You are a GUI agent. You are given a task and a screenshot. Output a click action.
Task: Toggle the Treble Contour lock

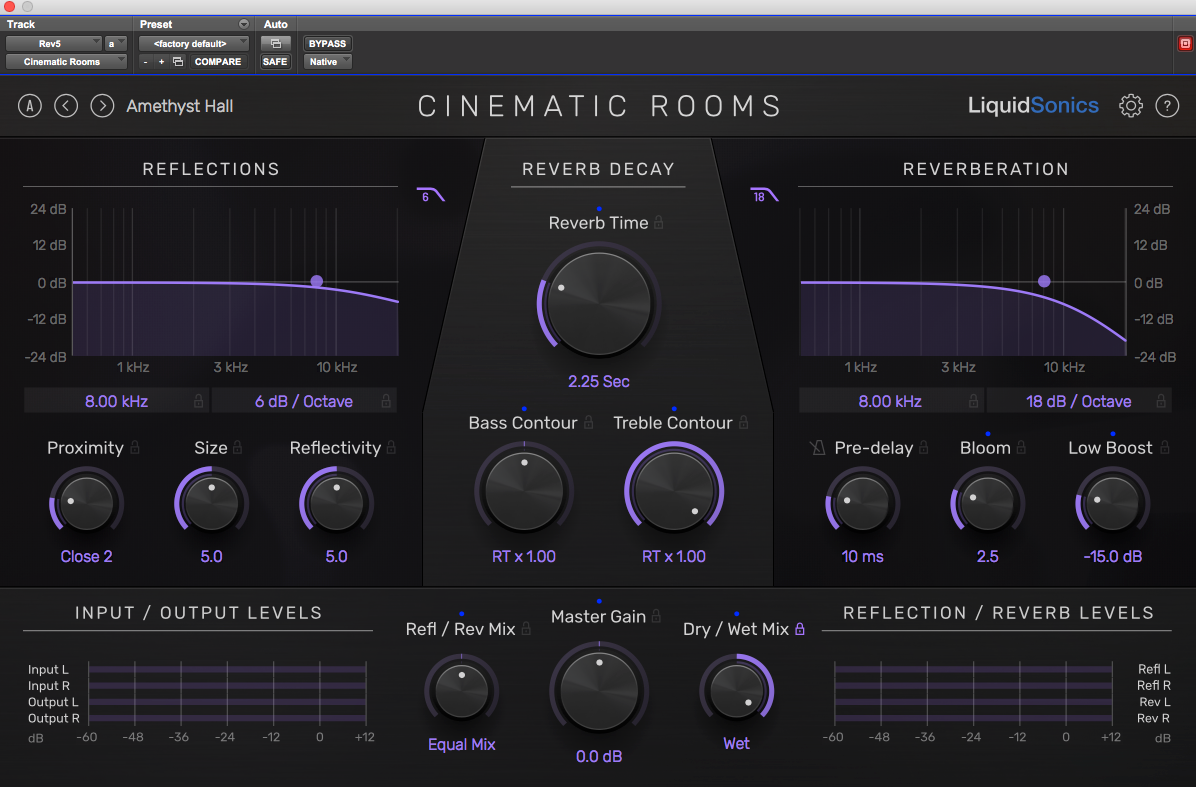coord(743,422)
